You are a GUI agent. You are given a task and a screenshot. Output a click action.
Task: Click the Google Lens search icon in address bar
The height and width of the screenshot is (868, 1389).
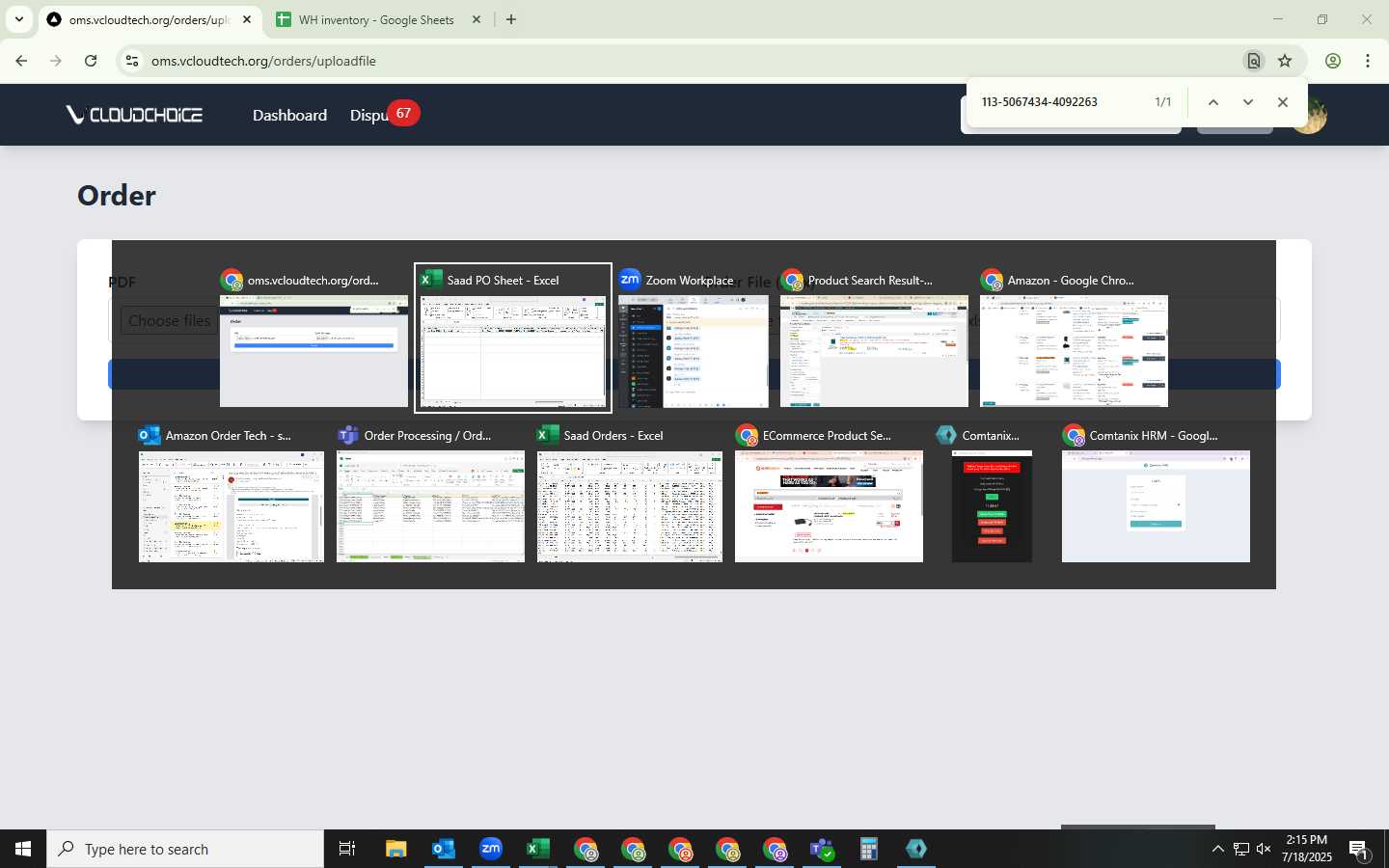coord(1253,61)
